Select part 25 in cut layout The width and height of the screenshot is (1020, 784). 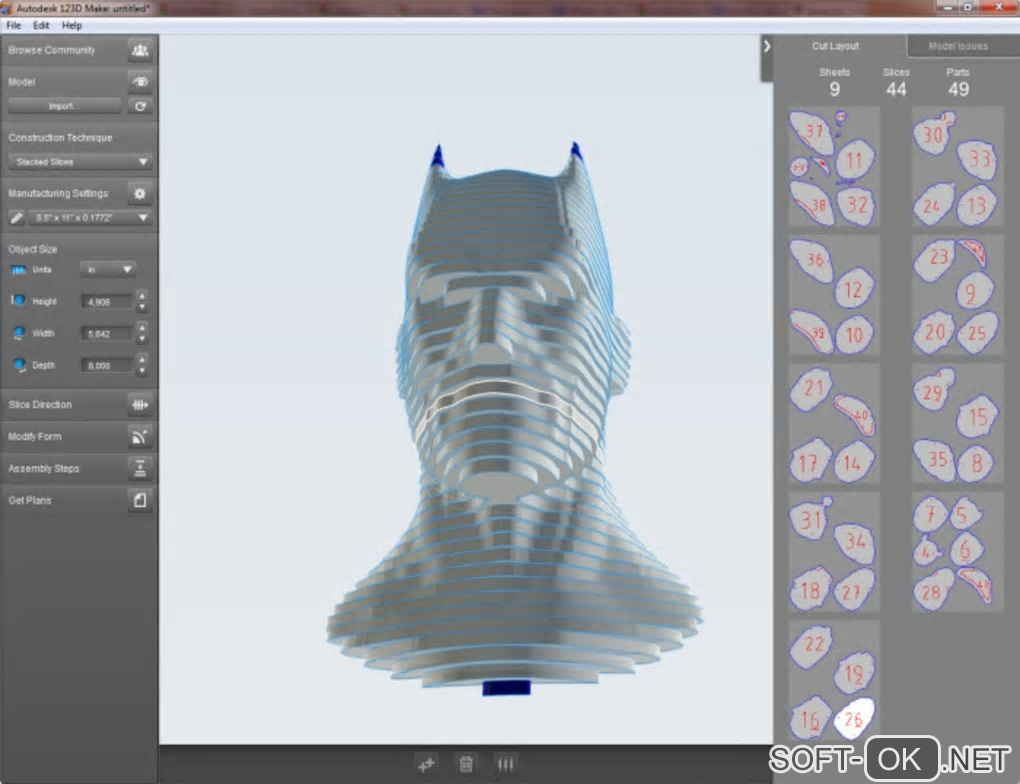coord(977,332)
